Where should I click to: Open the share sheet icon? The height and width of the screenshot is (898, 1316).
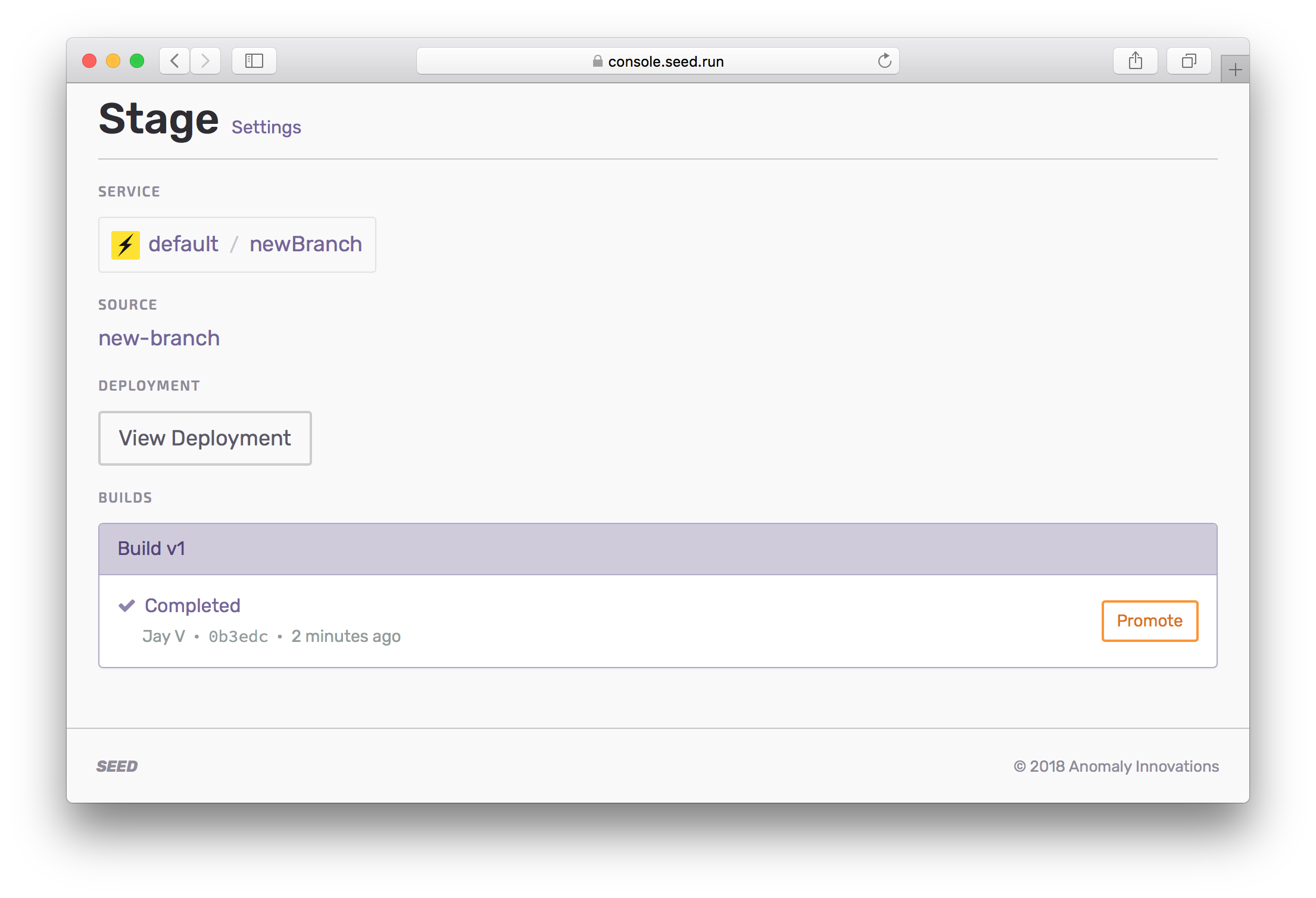point(1135,61)
